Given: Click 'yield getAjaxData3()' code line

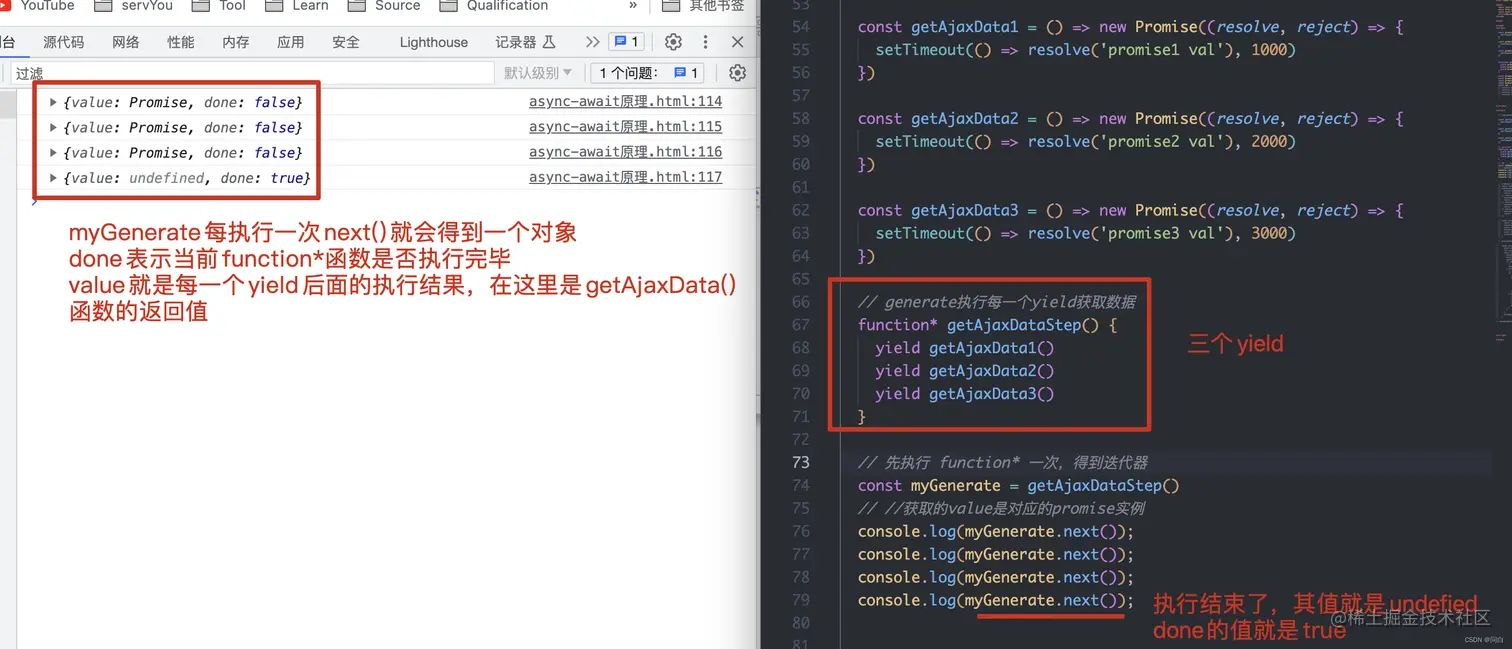Looking at the screenshot, I should pos(964,394).
